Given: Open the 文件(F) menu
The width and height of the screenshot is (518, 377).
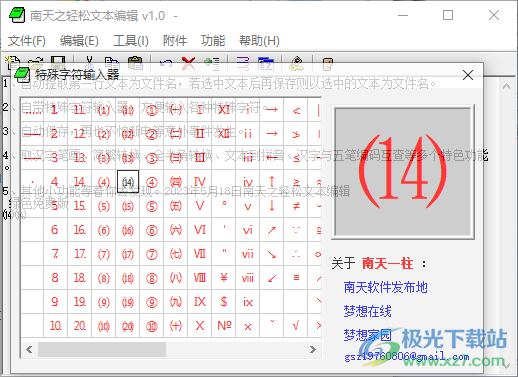Looking at the screenshot, I should click(27, 41).
